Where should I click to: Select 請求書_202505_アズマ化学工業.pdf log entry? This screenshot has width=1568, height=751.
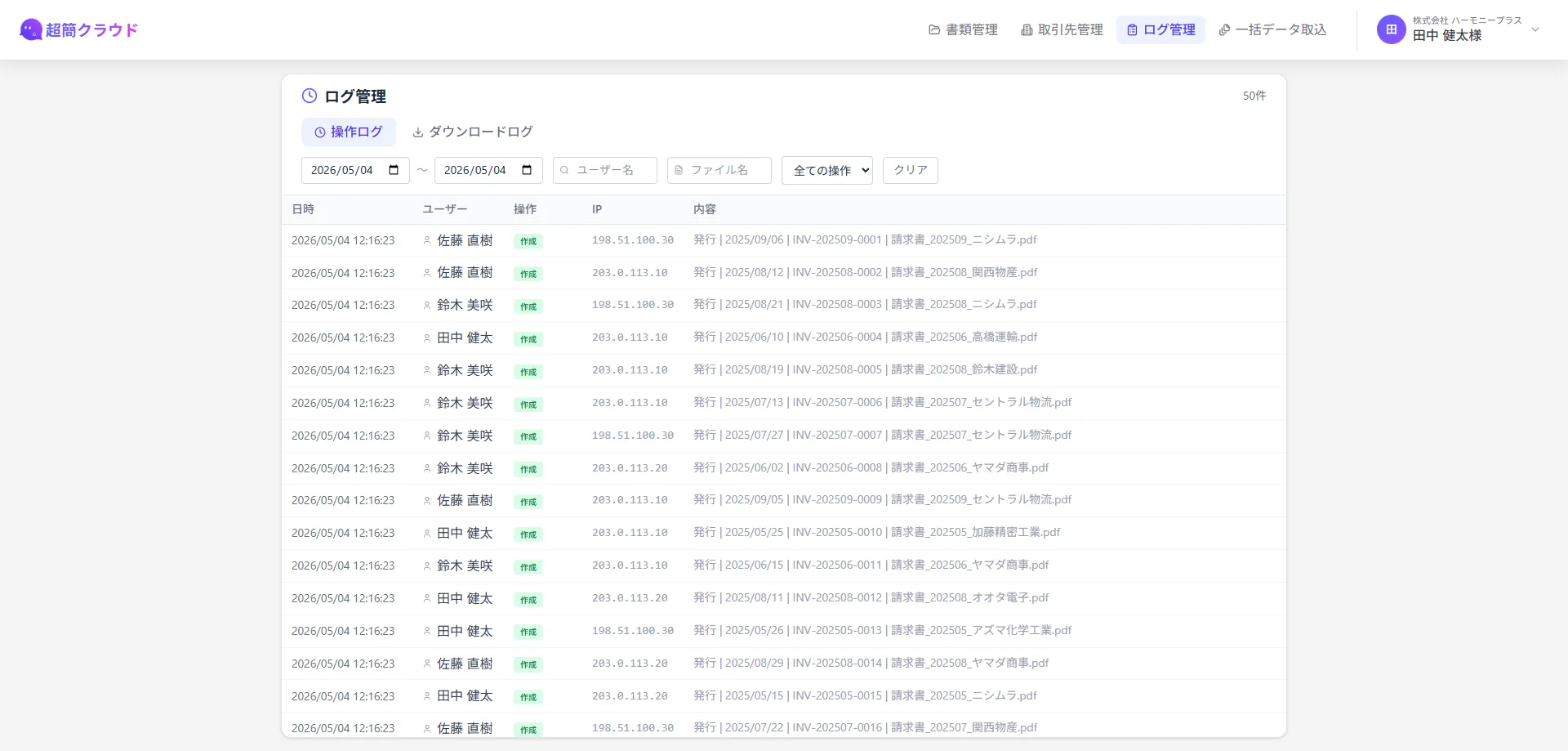pos(981,631)
